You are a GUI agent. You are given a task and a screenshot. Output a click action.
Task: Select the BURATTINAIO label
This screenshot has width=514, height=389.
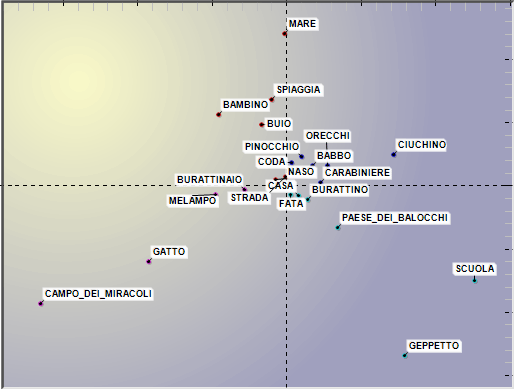coord(209,180)
